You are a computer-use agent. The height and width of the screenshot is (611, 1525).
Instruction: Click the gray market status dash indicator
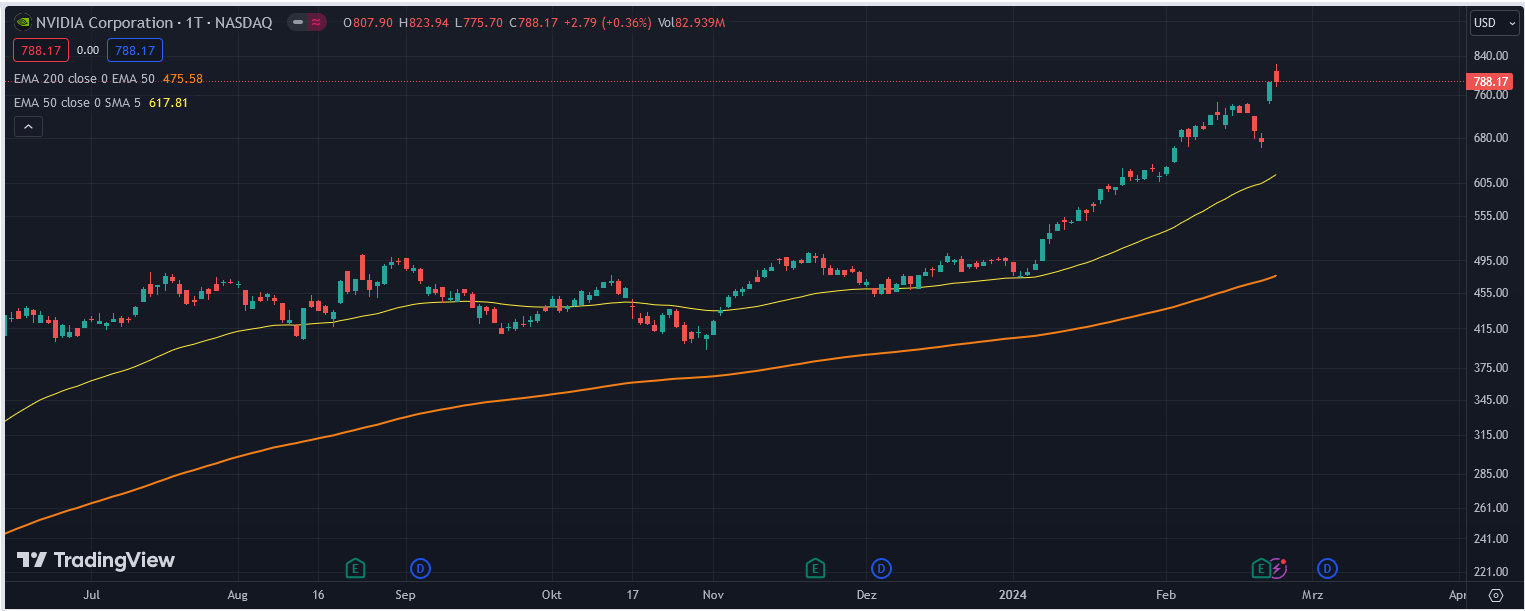(x=298, y=22)
